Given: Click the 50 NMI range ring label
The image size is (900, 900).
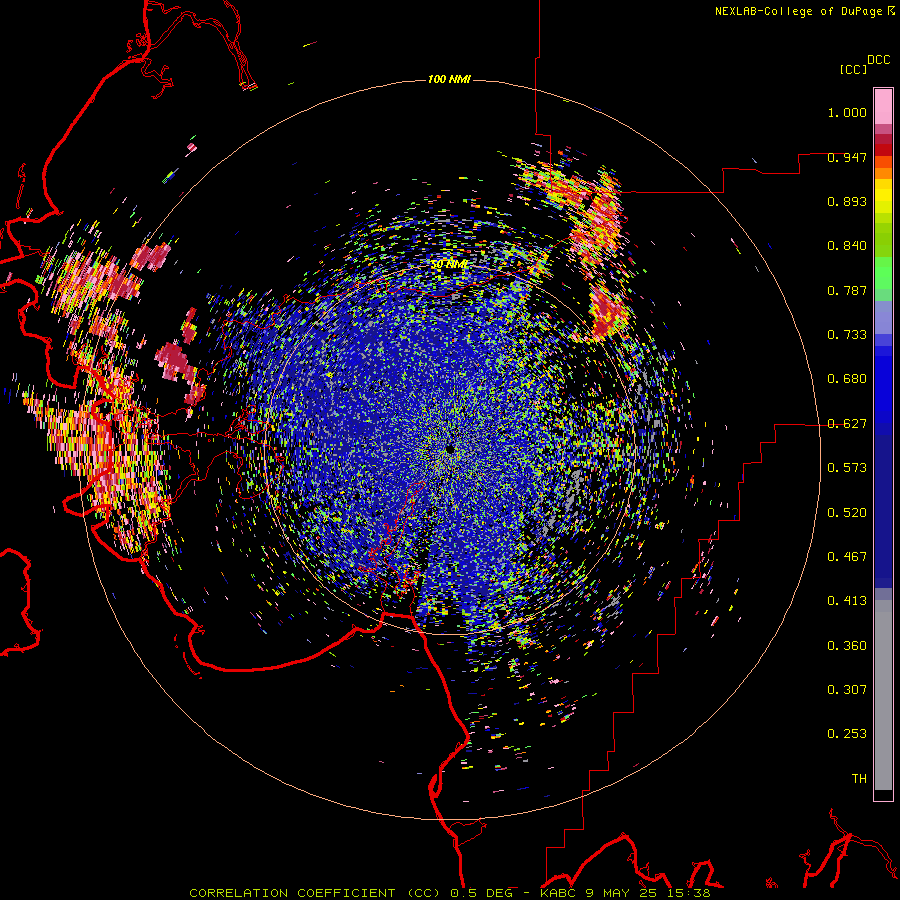Looking at the screenshot, I should tap(449, 264).
